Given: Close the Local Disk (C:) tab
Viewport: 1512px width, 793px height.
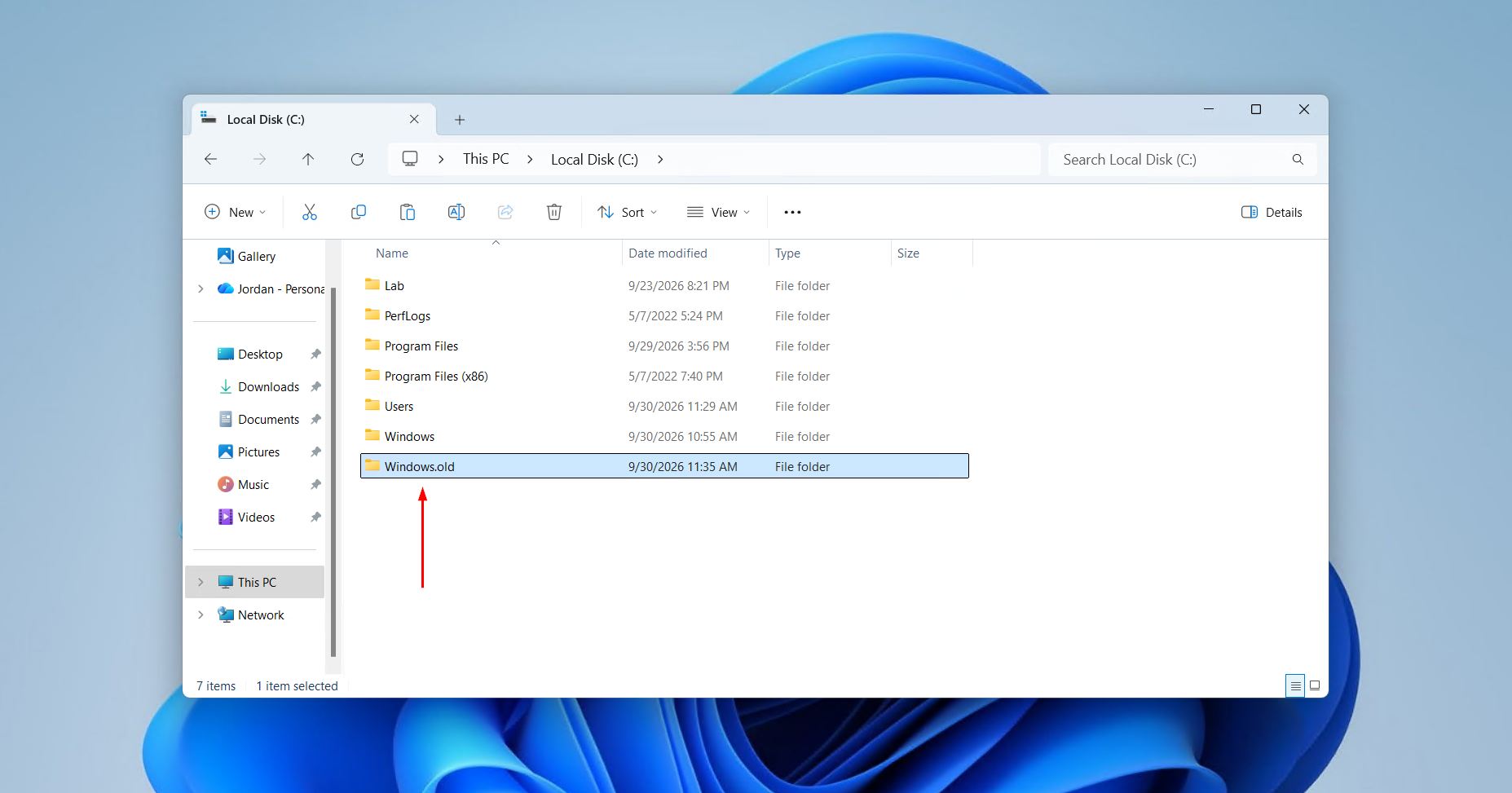Looking at the screenshot, I should 414,119.
